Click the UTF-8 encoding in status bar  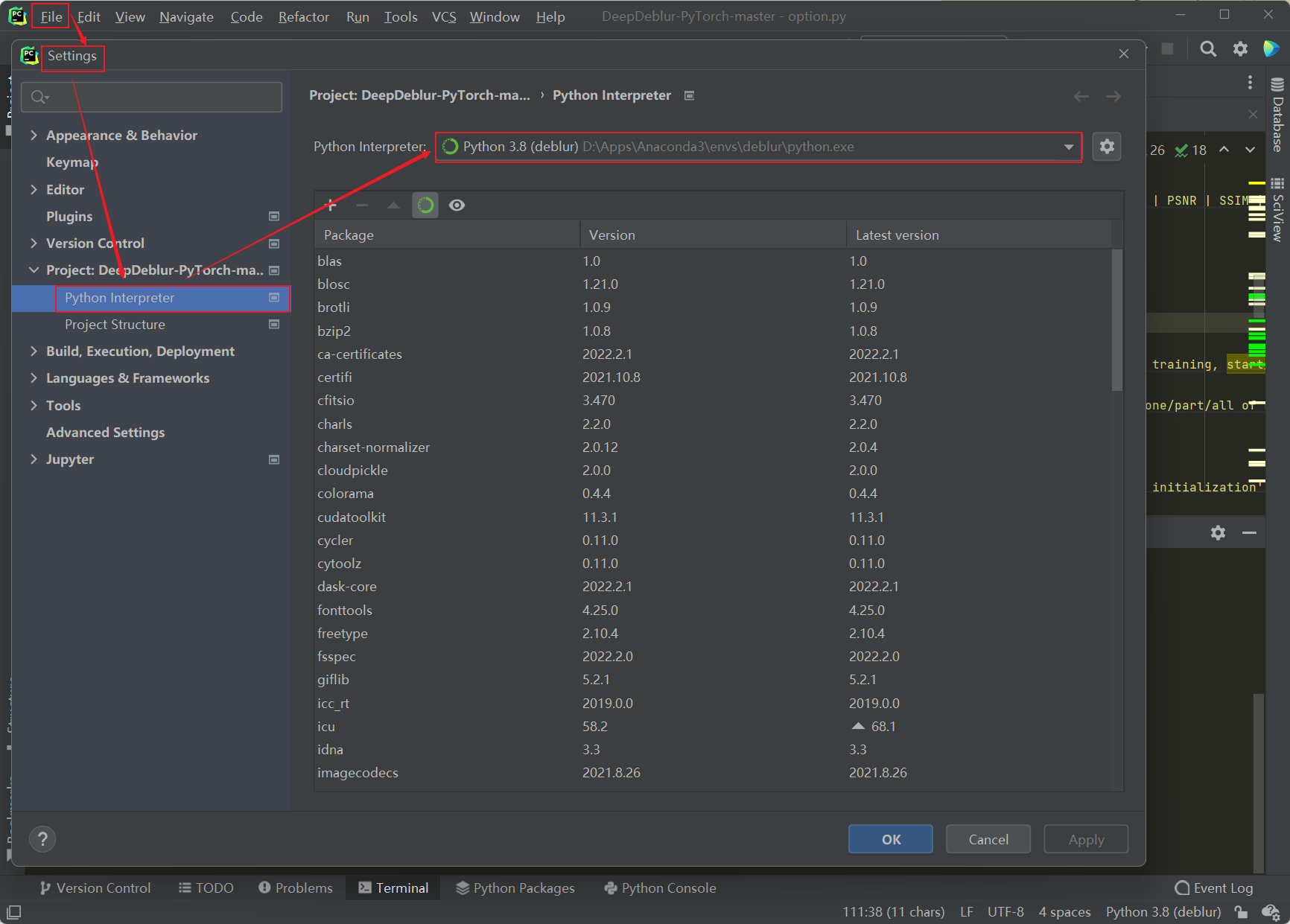tap(1005, 911)
